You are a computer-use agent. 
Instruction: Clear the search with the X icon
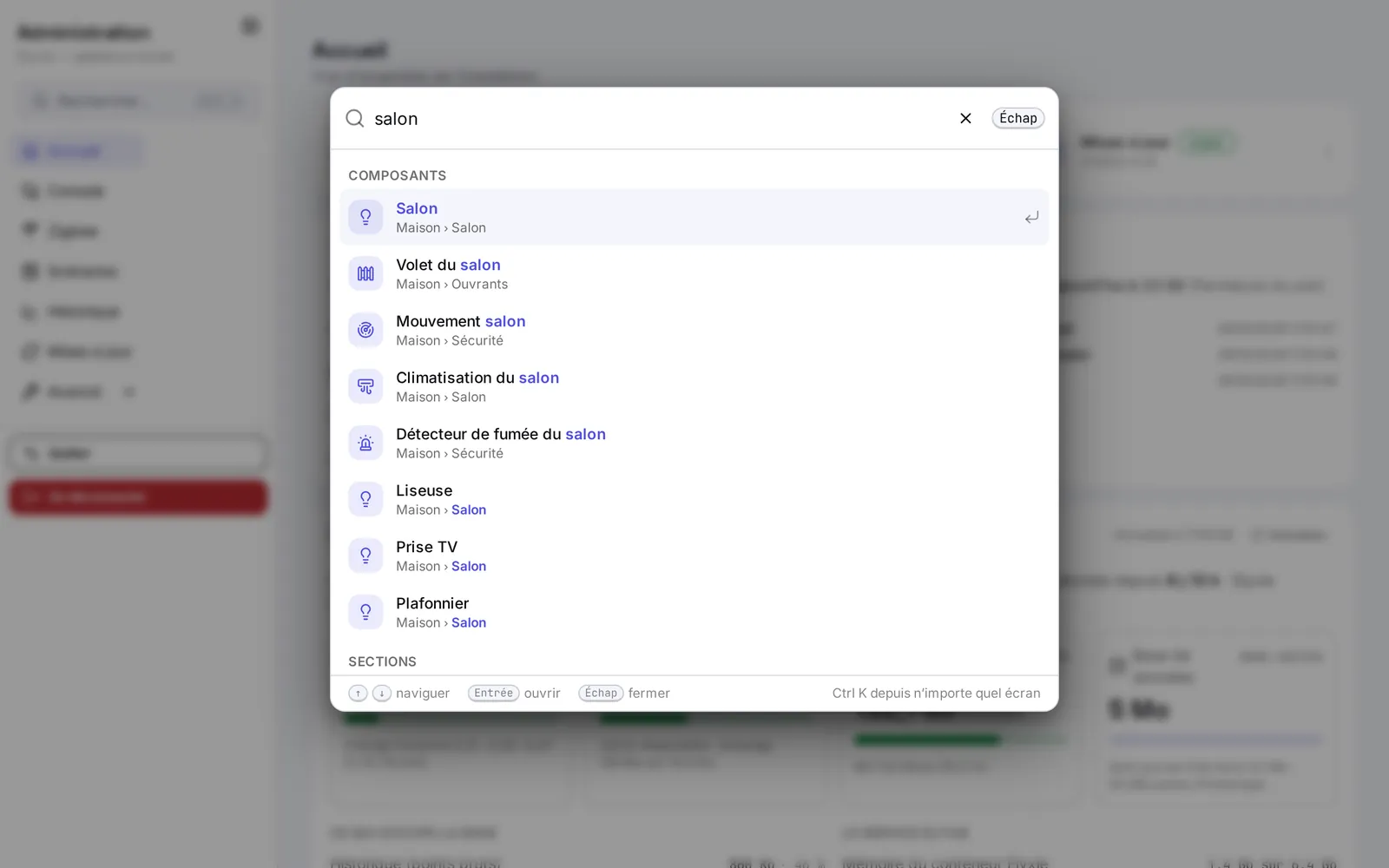click(x=965, y=118)
